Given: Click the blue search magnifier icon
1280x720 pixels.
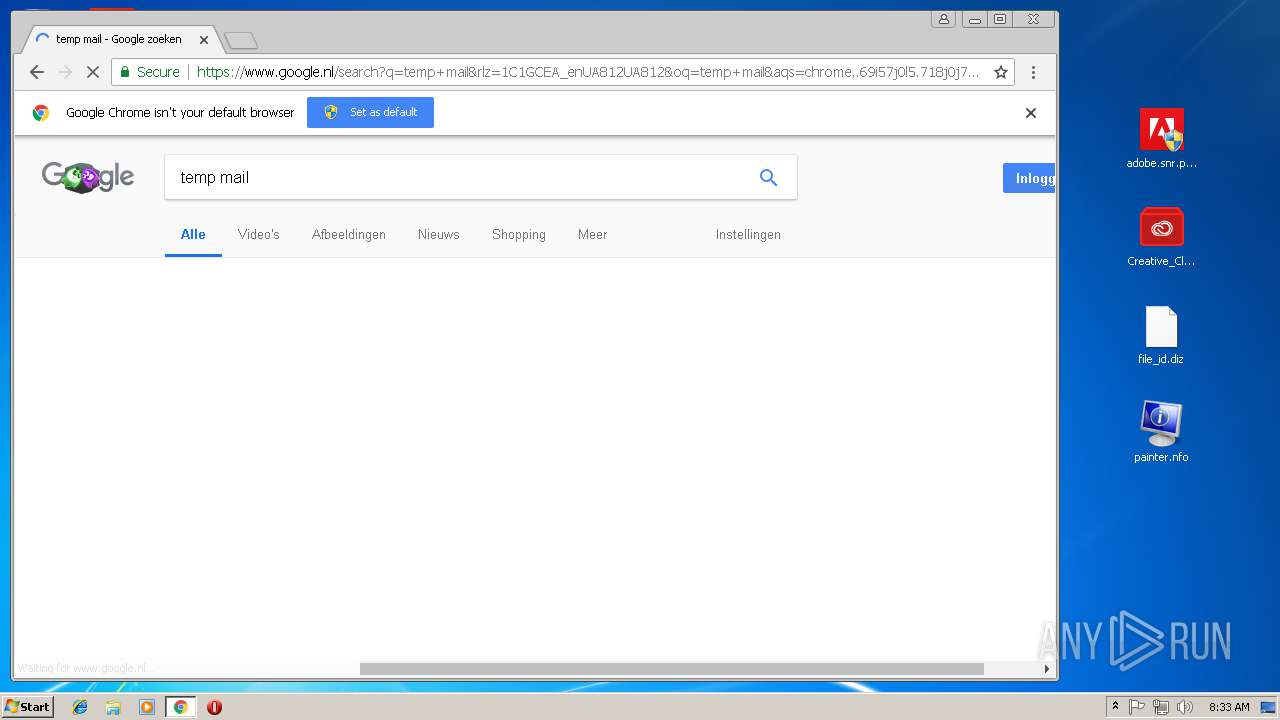Looking at the screenshot, I should pyautogui.click(x=768, y=177).
